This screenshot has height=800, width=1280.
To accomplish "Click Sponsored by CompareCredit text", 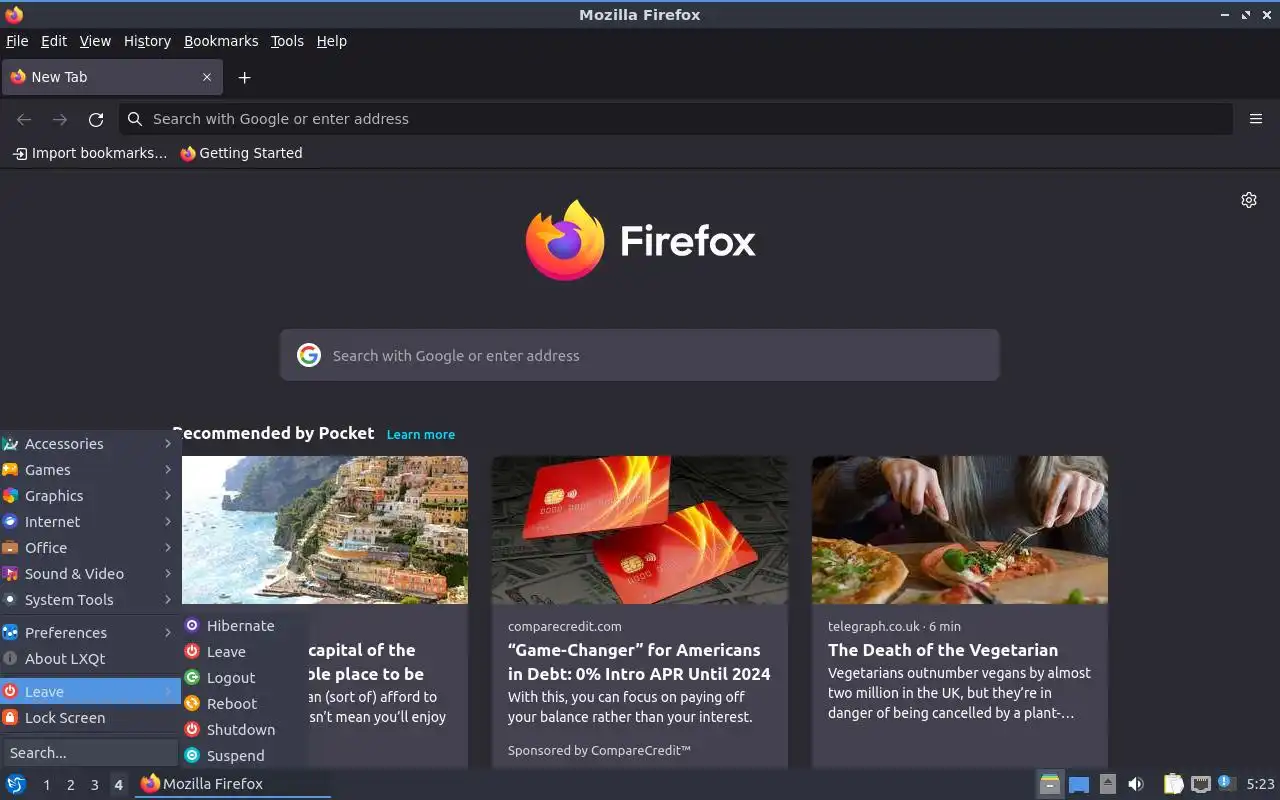I will click(599, 750).
